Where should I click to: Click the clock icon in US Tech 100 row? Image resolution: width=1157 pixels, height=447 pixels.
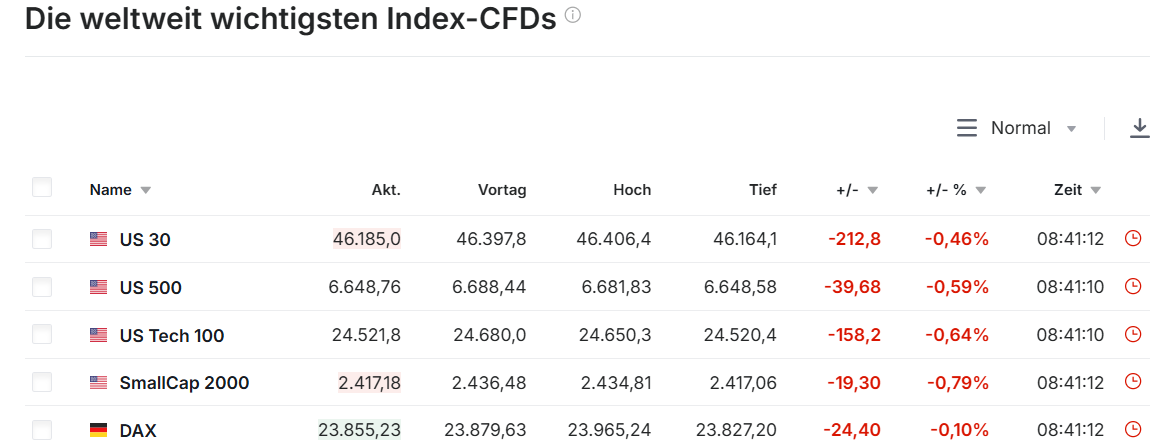[x=1133, y=334]
